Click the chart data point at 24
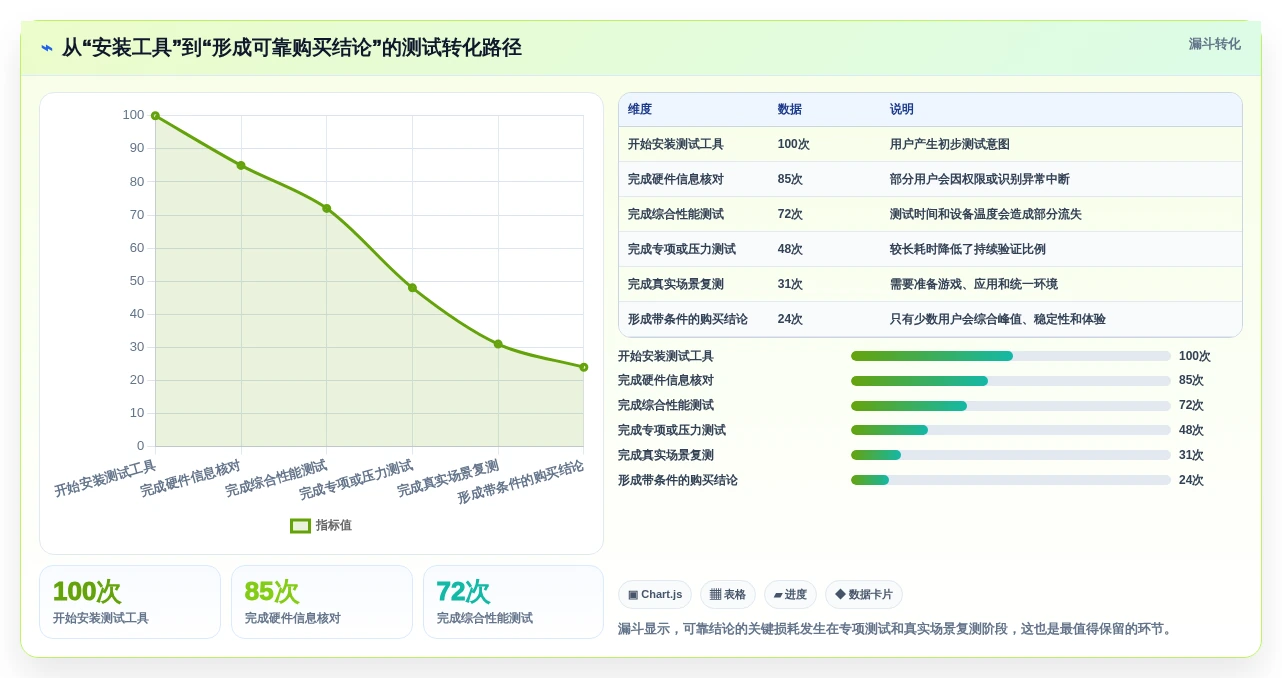 tap(584, 367)
